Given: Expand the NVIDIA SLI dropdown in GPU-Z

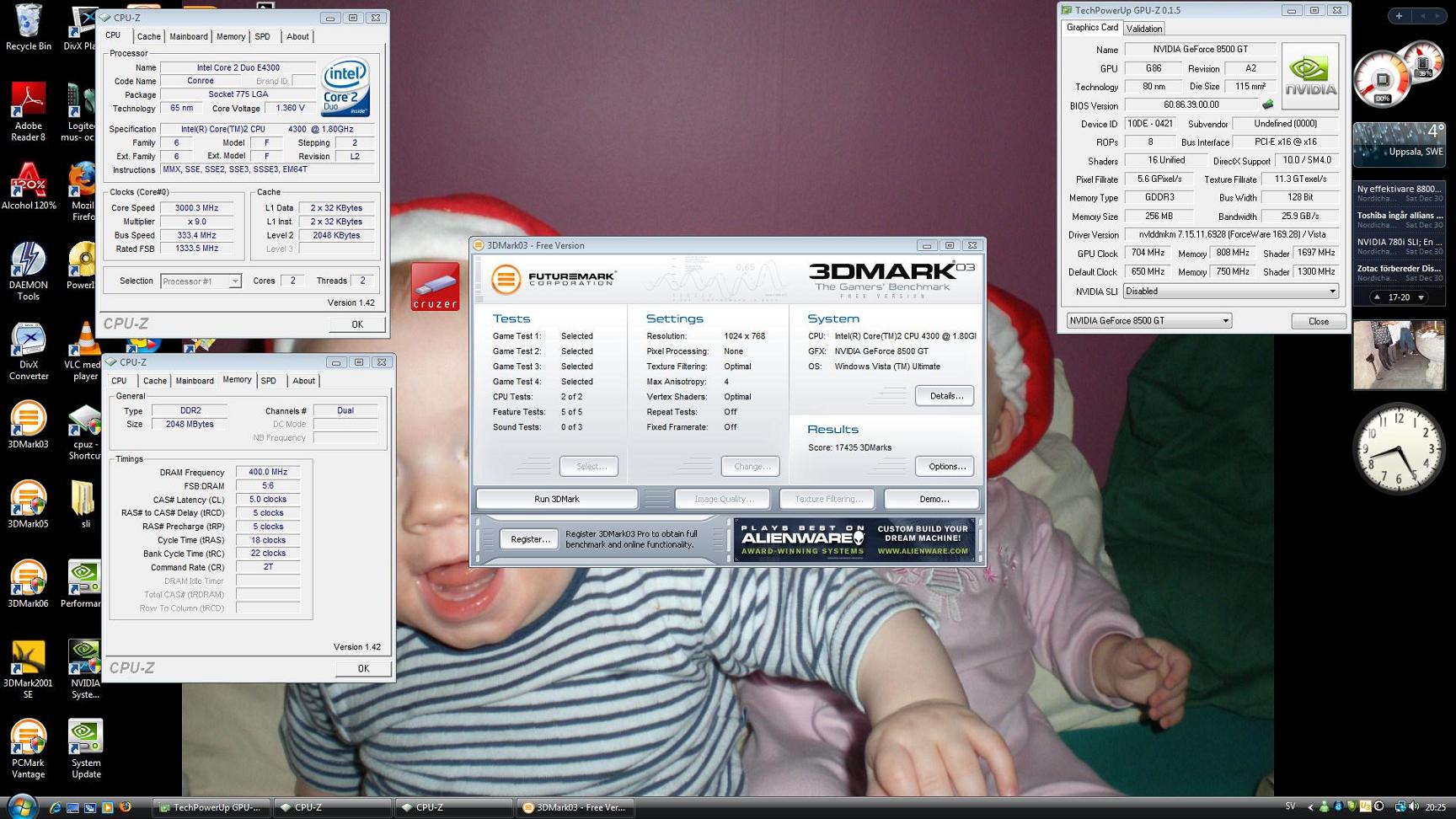Looking at the screenshot, I should [x=1230, y=292].
